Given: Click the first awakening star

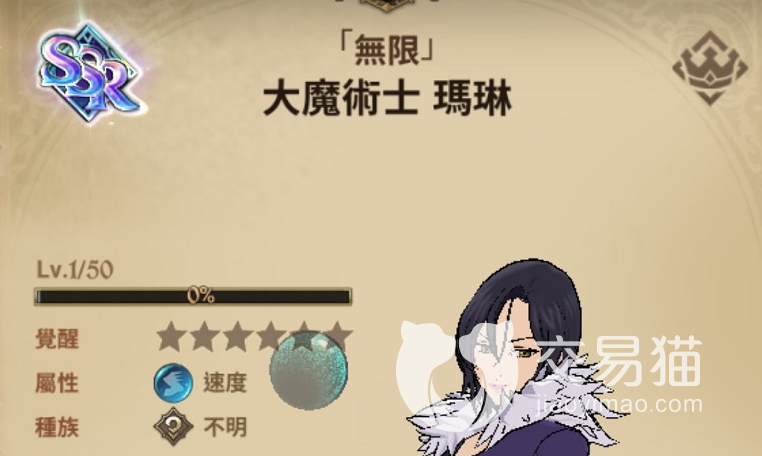Looking at the screenshot, I should tap(172, 336).
